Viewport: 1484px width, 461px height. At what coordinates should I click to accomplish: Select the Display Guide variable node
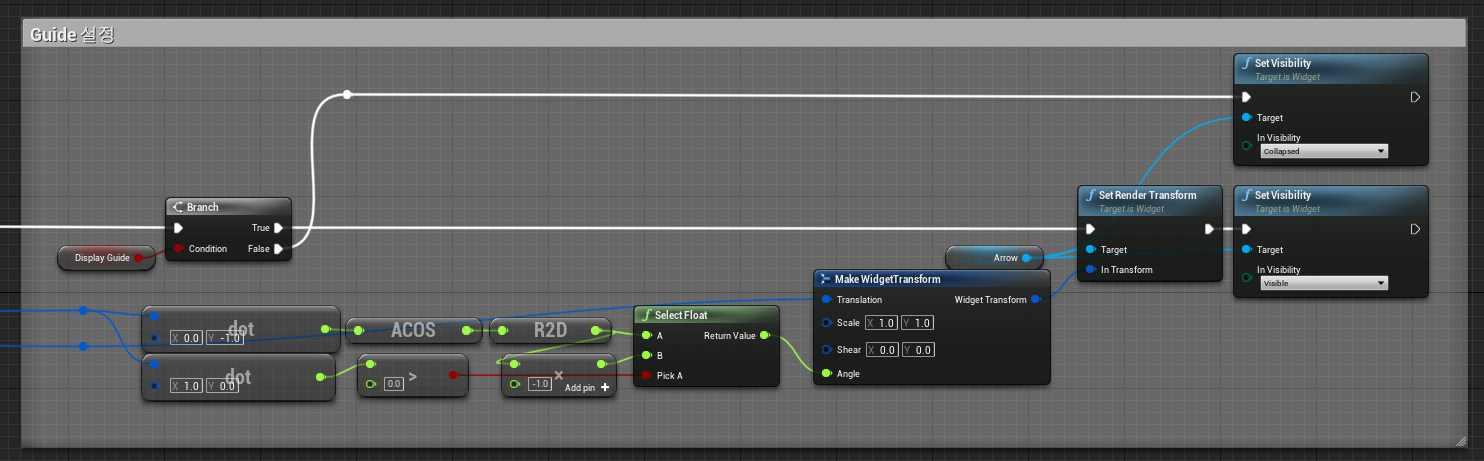coord(103,258)
